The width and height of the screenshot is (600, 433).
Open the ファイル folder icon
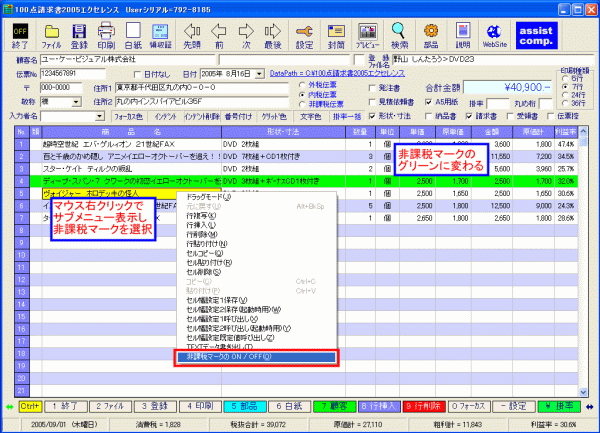(x=51, y=36)
